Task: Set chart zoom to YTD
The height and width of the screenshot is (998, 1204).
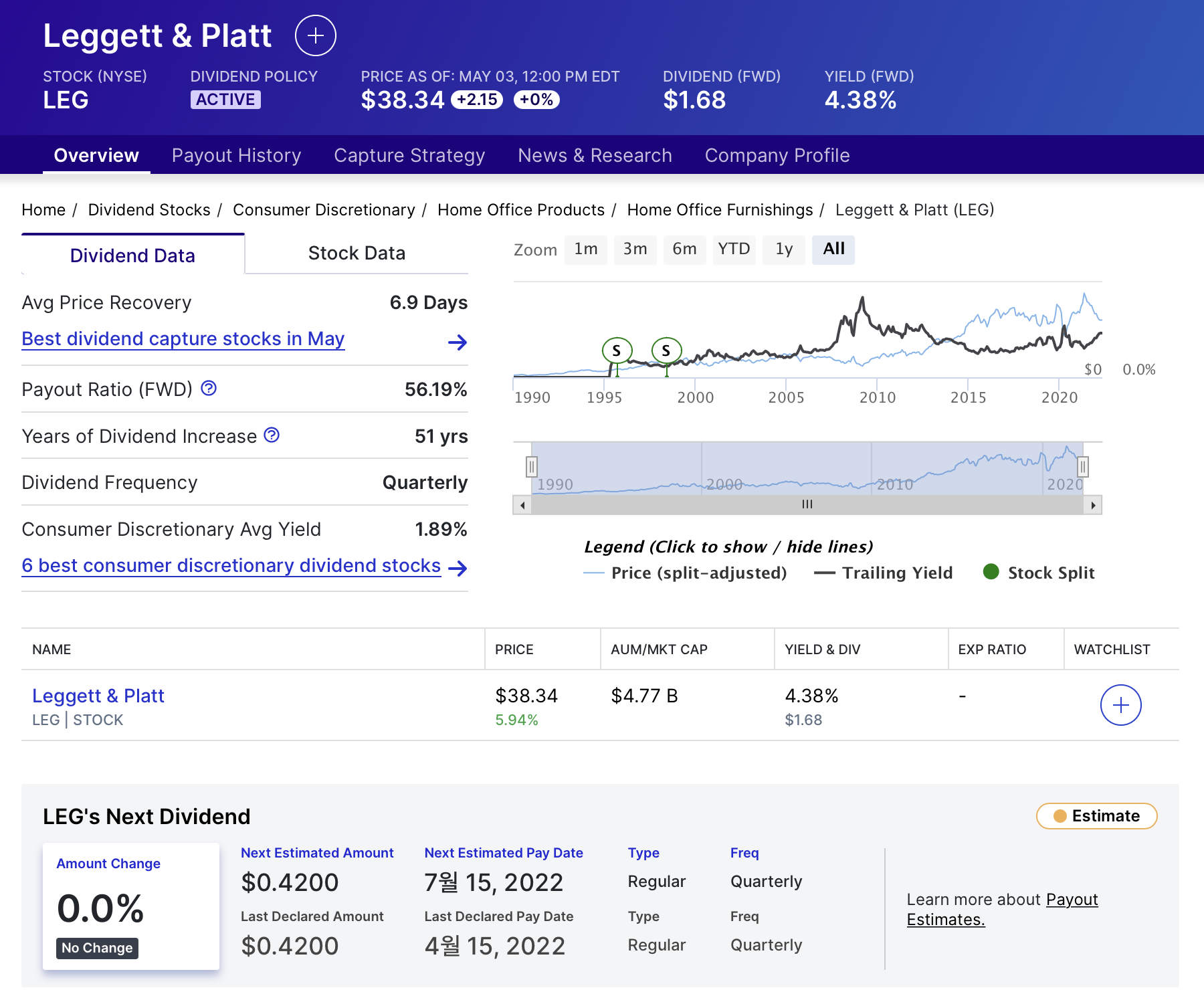Action: pyautogui.click(x=734, y=249)
